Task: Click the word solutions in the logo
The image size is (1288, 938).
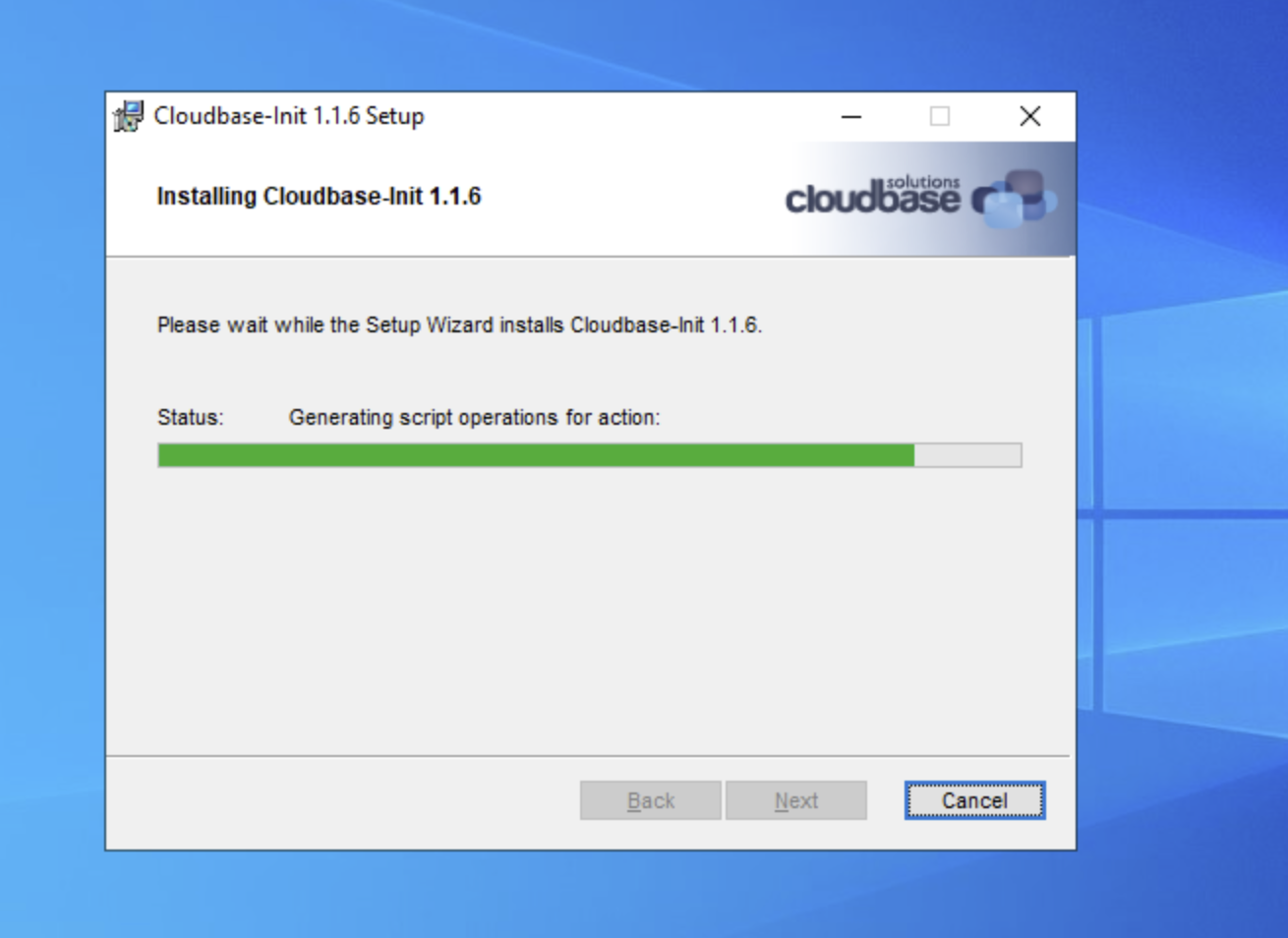Action: pyautogui.click(x=922, y=182)
